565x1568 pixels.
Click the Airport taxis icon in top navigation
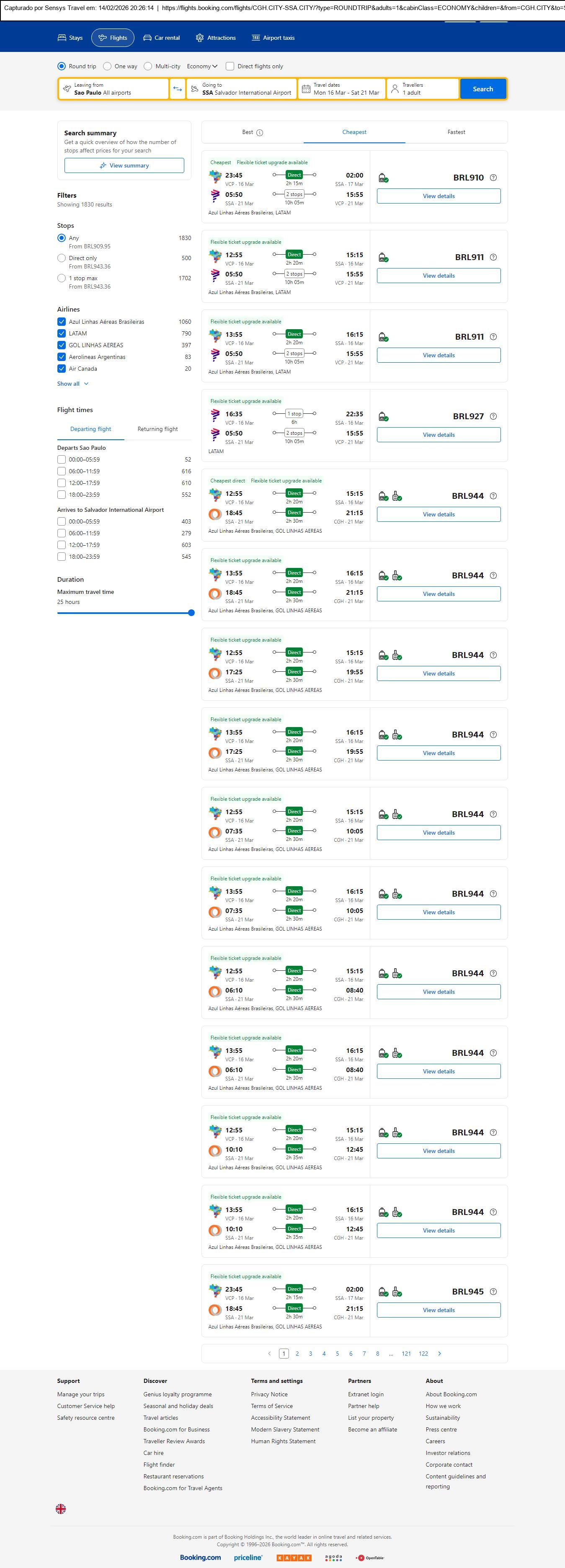256,38
